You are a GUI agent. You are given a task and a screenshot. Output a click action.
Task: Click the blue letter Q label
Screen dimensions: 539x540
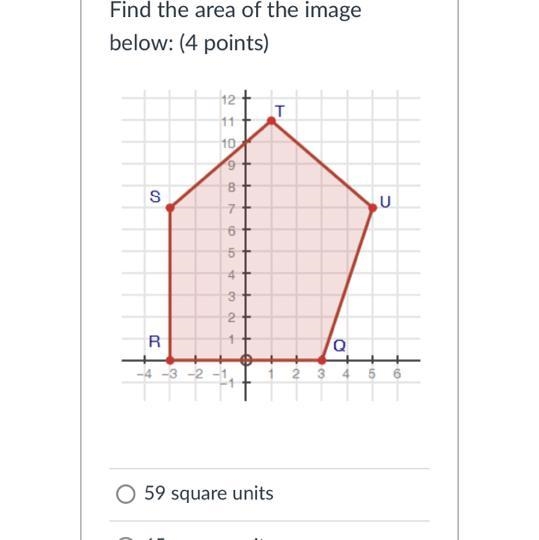(339, 345)
